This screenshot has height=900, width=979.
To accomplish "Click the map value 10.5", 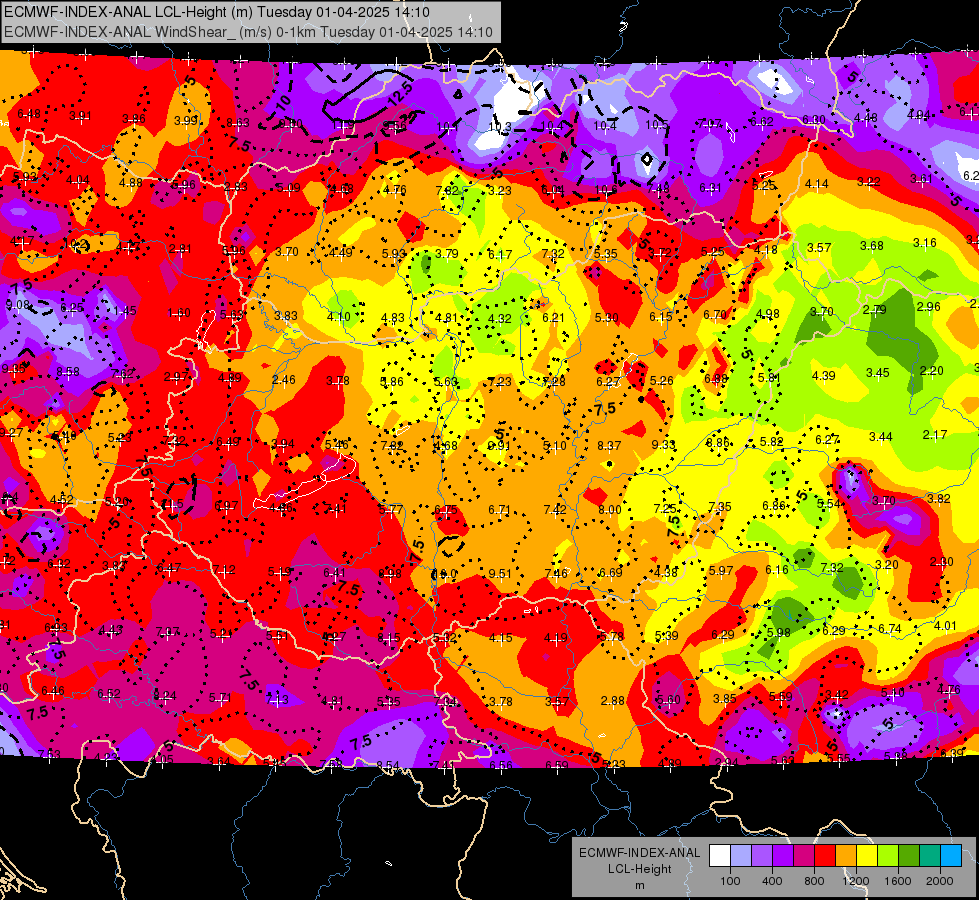I will pos(656,125).
